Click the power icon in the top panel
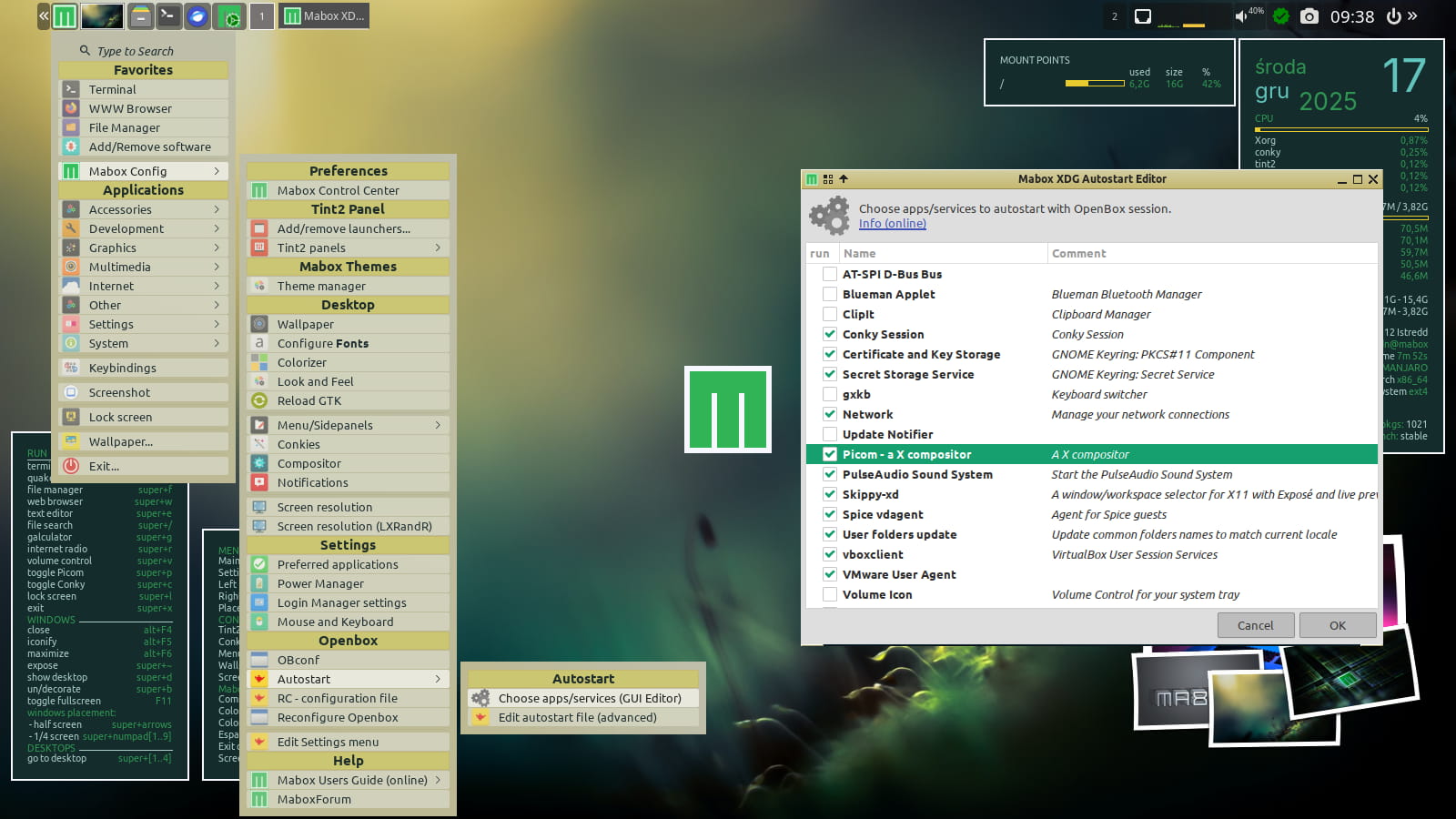Image resolution: width=1456 pixels, height=819 pixels. coord(1393,16)
